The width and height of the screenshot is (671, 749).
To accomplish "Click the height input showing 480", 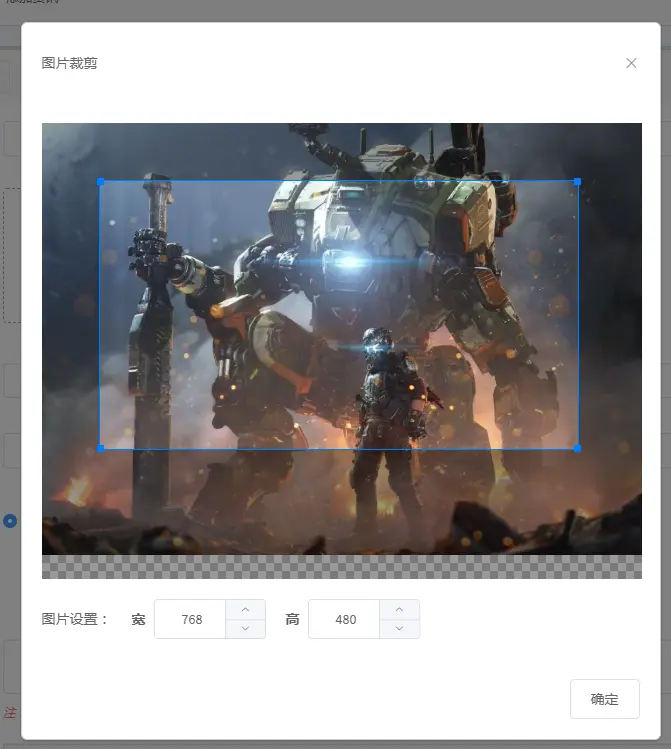I will tap(344, 619).
